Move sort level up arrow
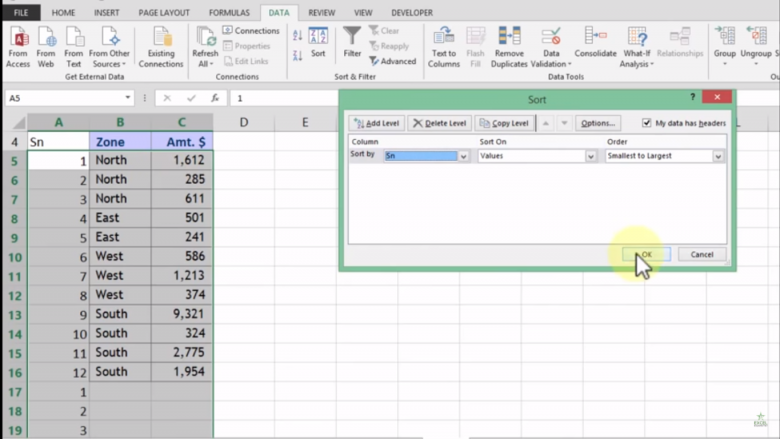Viewport: 780px width, 439px height. click(546, 123)
